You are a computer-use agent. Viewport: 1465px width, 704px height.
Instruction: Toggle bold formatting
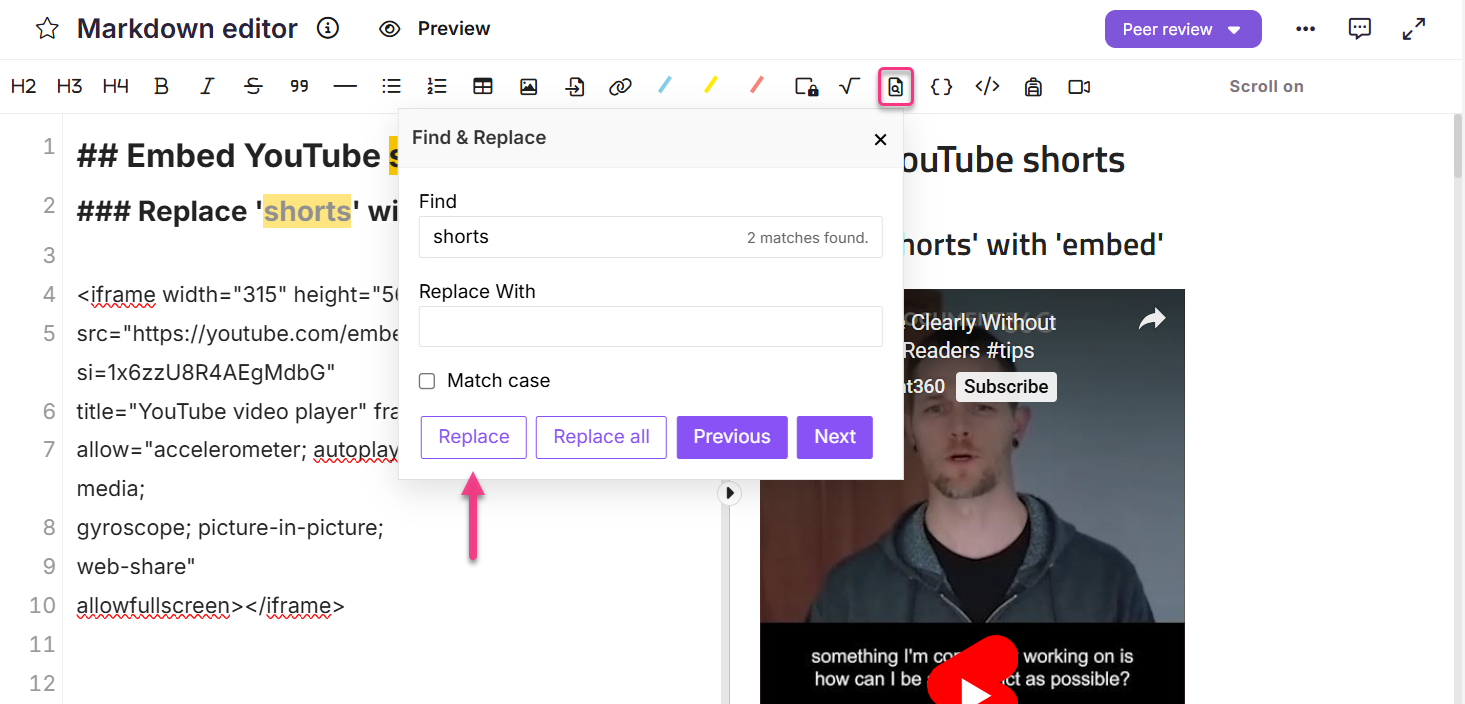[161, 86]
